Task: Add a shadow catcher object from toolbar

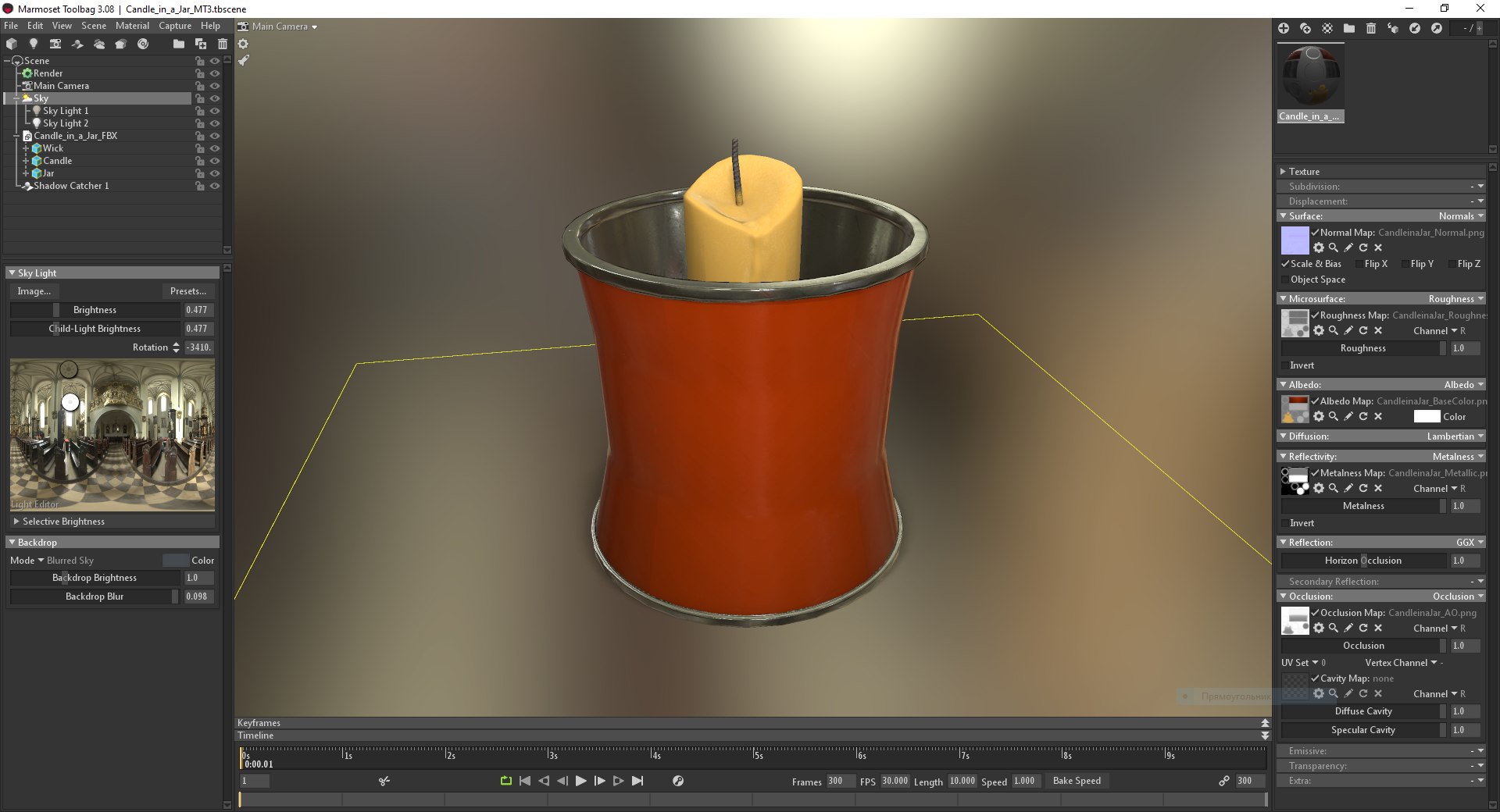Action: 77,44
